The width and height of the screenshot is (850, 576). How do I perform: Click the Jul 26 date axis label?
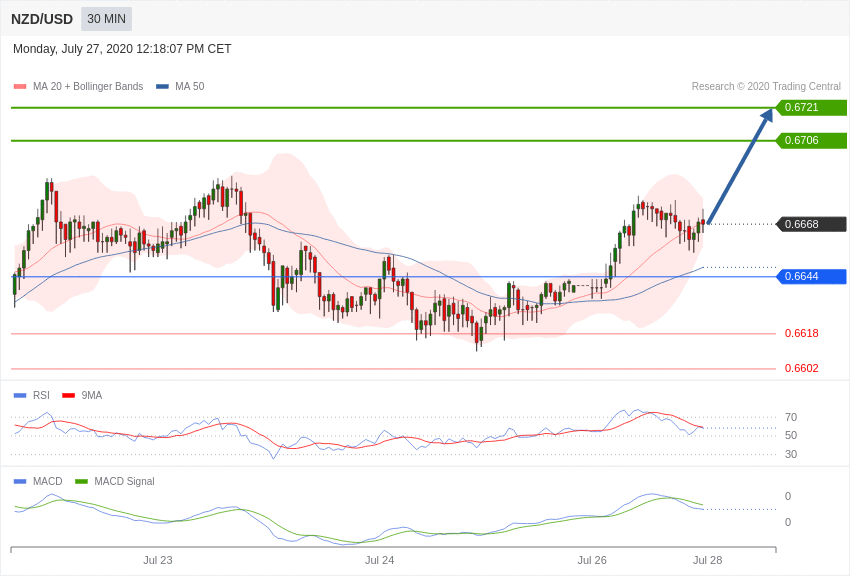click(592, 560)
